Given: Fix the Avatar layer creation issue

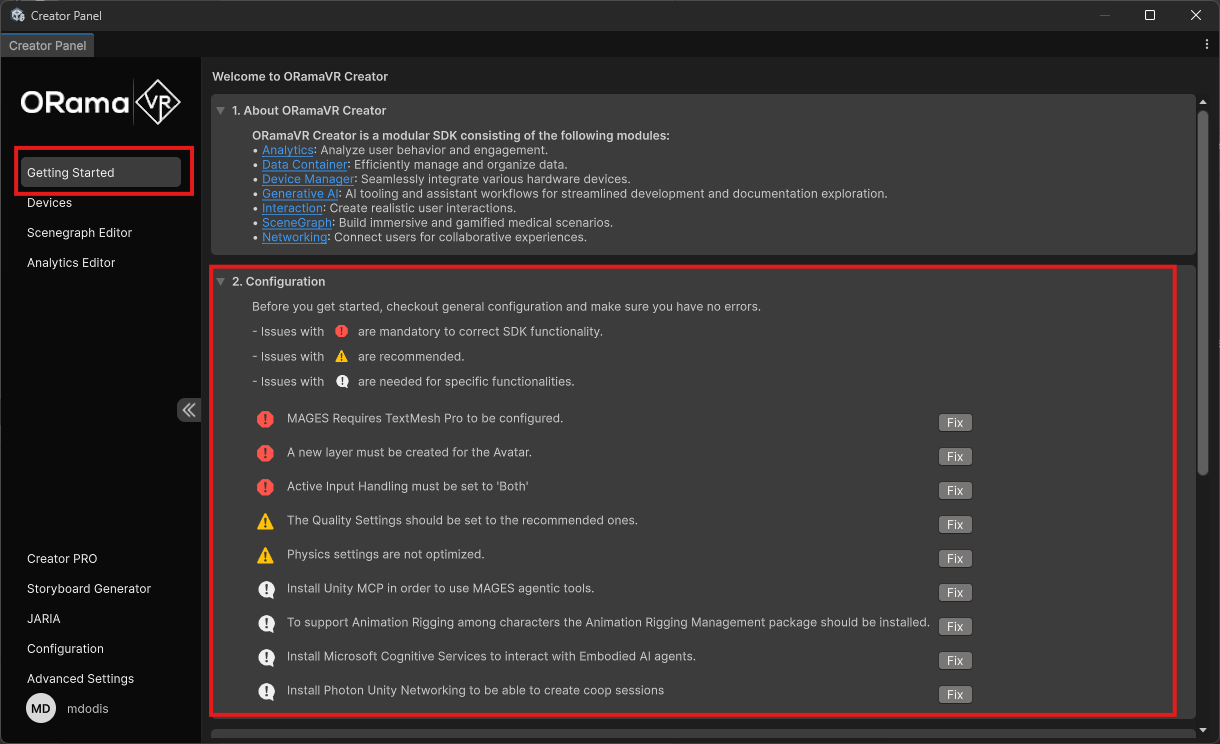Looking at the screenshot, I should coord(955,457).
